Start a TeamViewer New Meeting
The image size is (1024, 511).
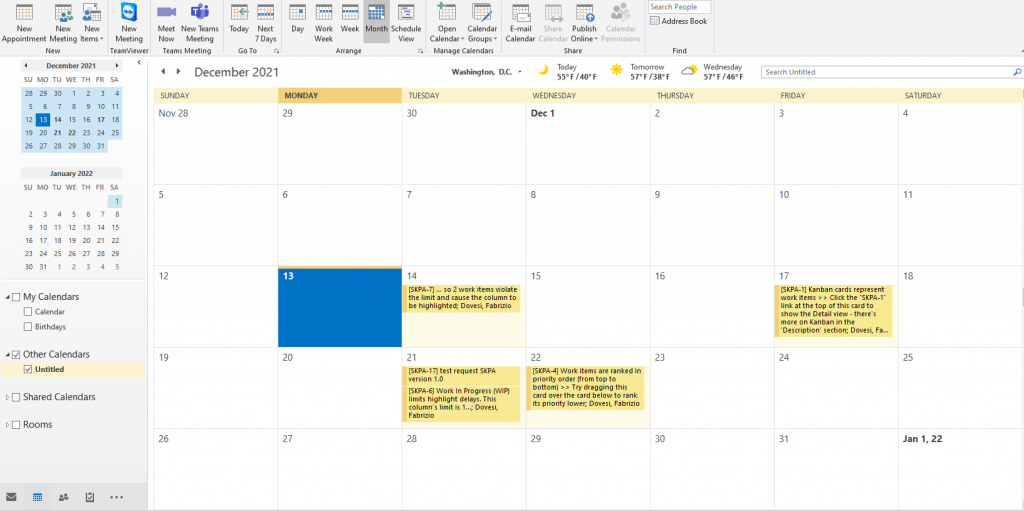(x=129, y=24)
